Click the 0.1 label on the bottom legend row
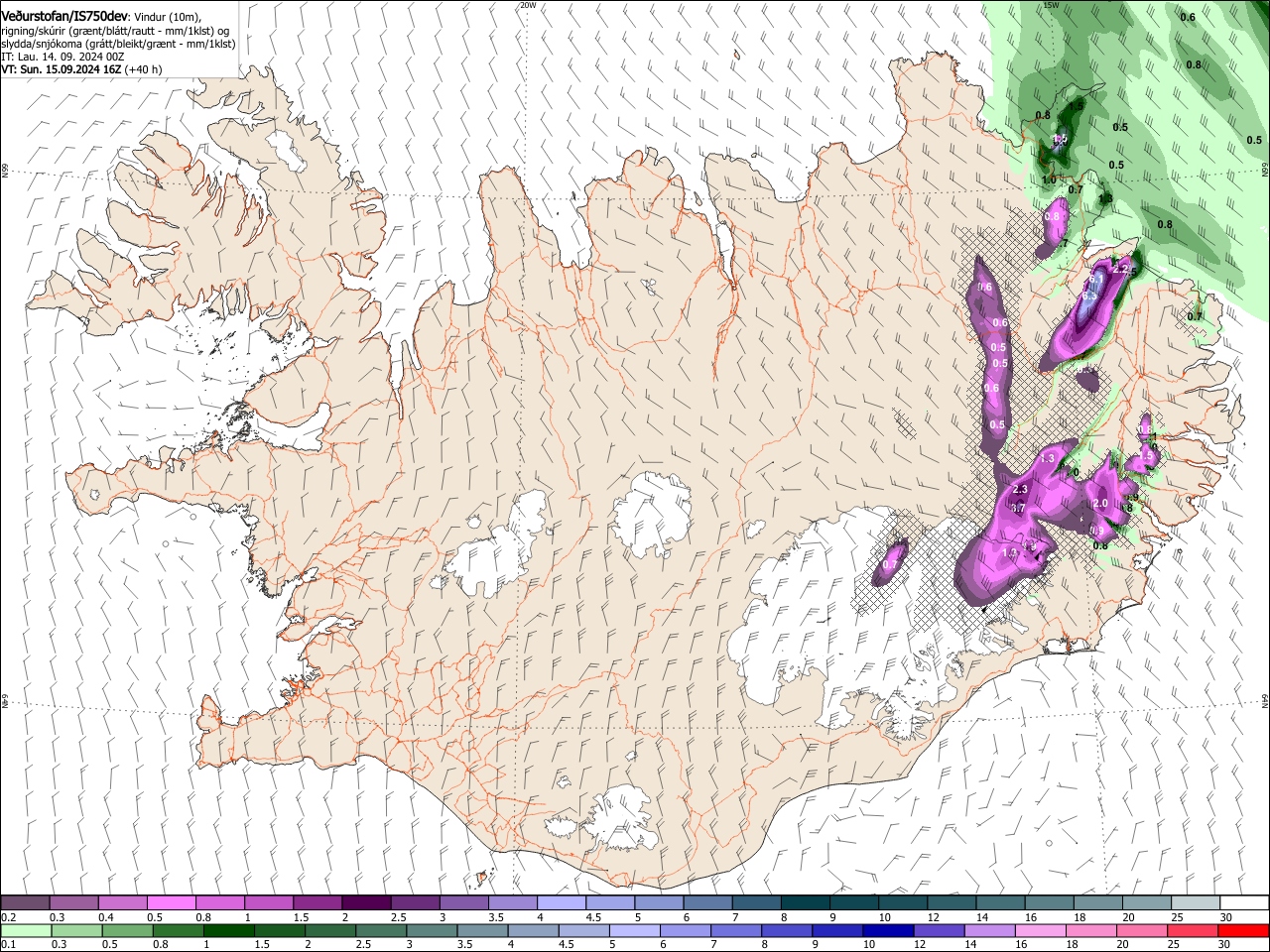This screenshot has height=952, width=1270. pos(9,945)
